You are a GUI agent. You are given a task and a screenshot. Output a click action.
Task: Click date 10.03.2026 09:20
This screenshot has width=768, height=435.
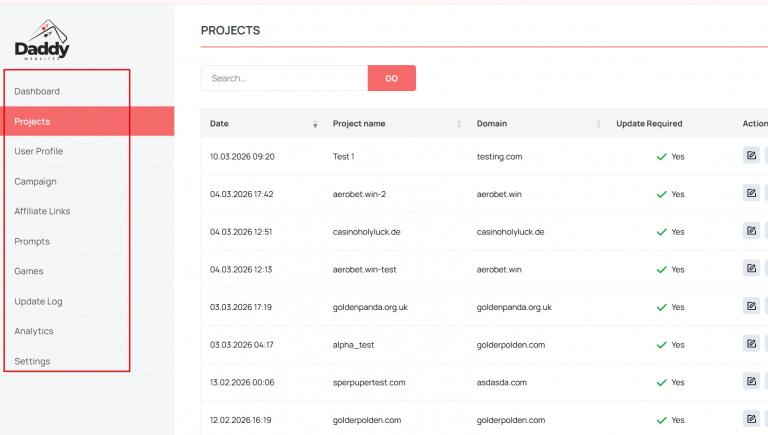[242, 157]
